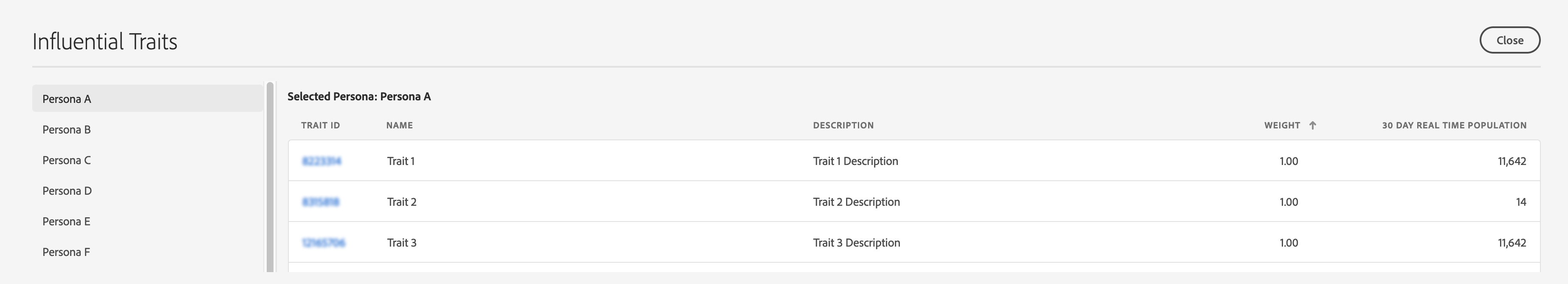Click the Description column header

tap(843, 125)
